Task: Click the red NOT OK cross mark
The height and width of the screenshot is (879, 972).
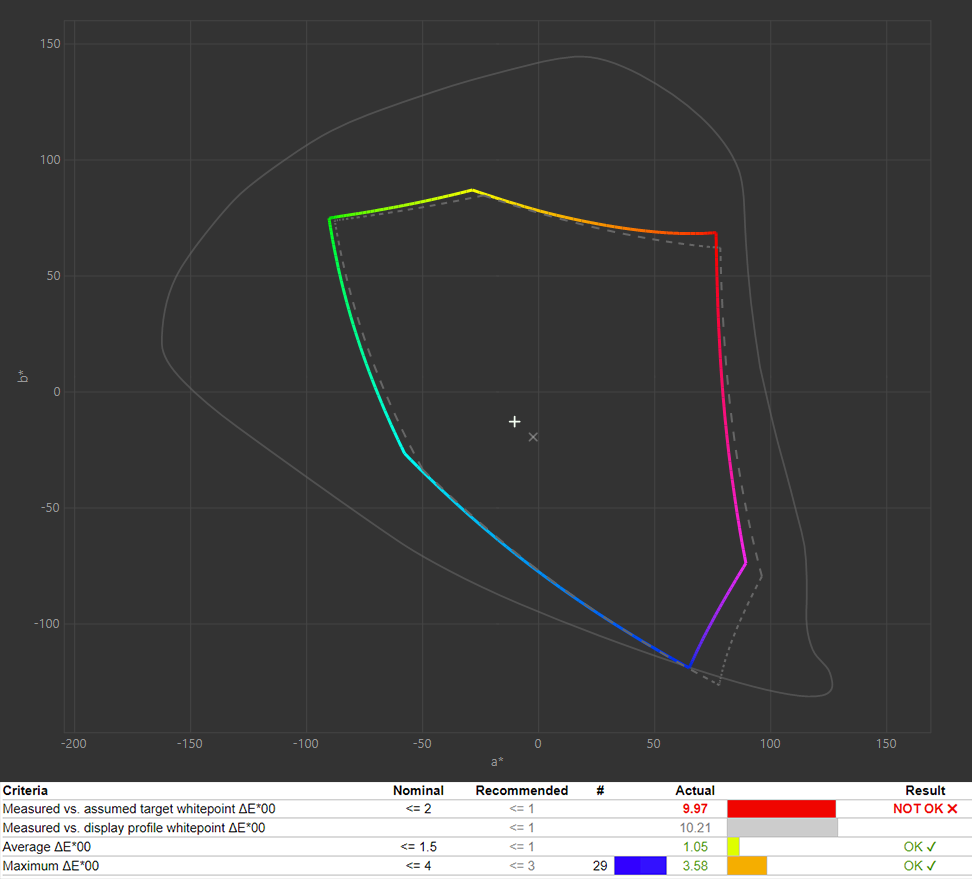Action: (x=952, y=808)
